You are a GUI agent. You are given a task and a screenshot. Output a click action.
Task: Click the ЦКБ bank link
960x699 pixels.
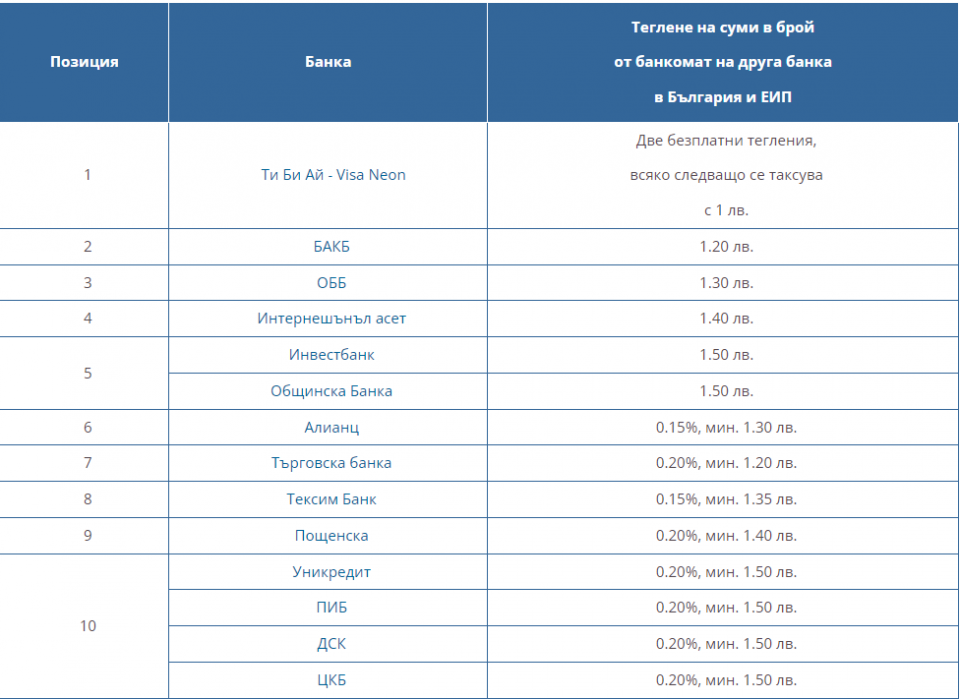click(331, 681)
